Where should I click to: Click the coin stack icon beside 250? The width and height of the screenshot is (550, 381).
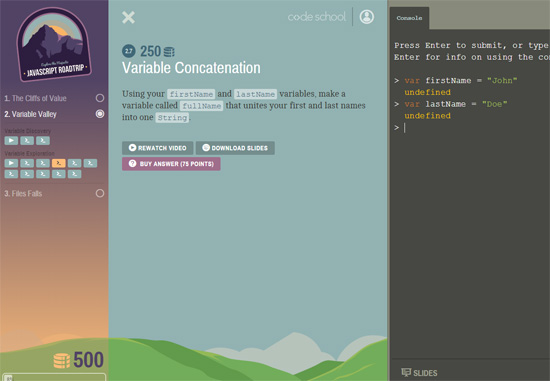pos(169,52)
